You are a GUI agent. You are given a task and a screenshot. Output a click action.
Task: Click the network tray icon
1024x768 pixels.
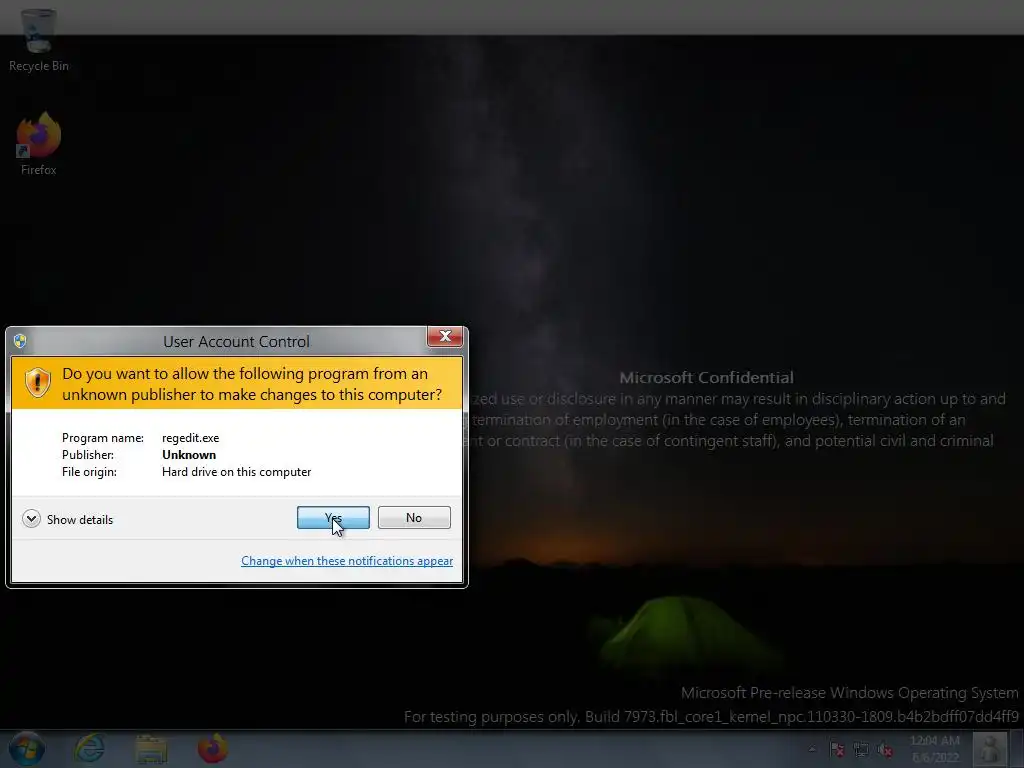click(x=861, y=749)
